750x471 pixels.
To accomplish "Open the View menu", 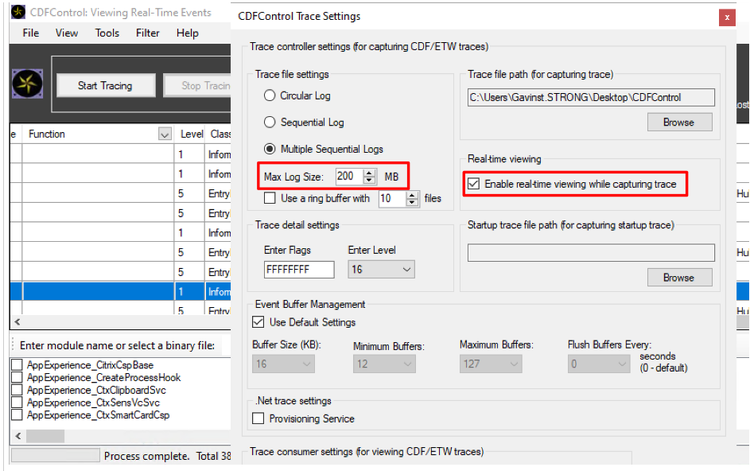I will (x=66, y=33).
